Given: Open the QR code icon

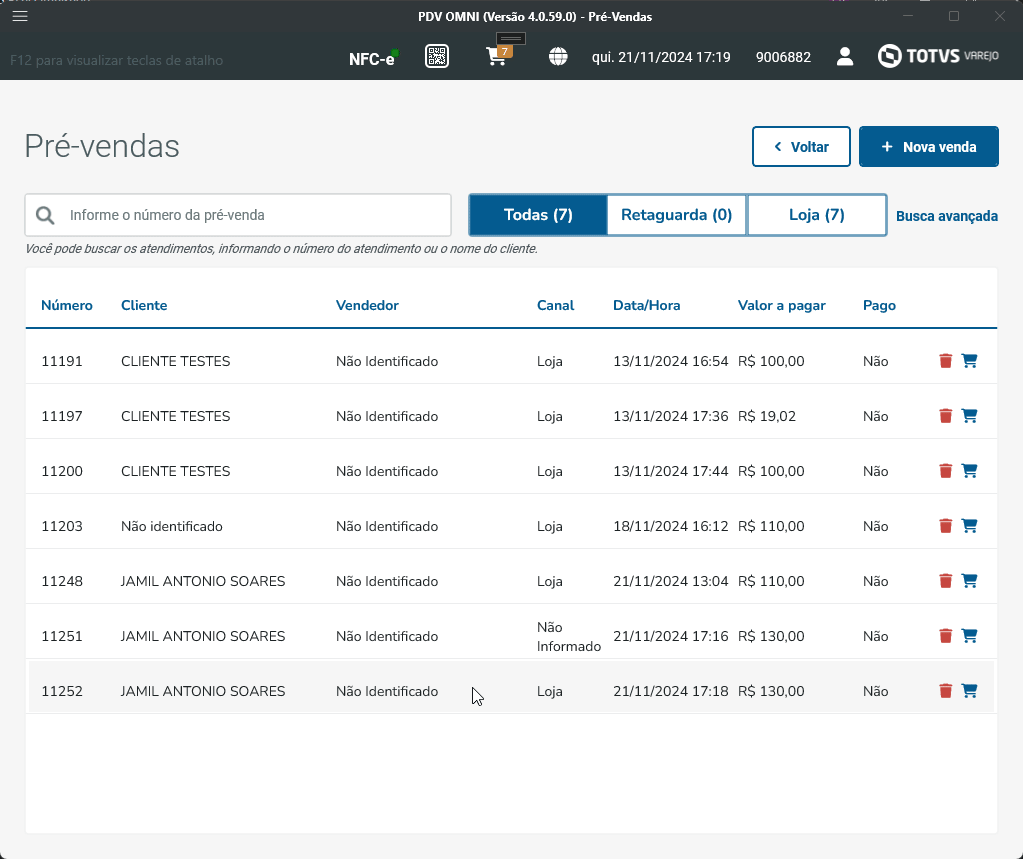Looking at the screenshot, I should click(x=436, y=57).
